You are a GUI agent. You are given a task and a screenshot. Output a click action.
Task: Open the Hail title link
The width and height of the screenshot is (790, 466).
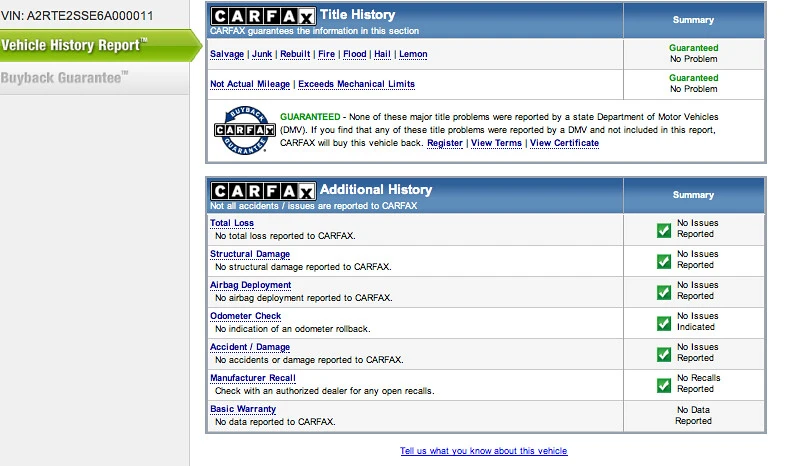coord(382,54)
